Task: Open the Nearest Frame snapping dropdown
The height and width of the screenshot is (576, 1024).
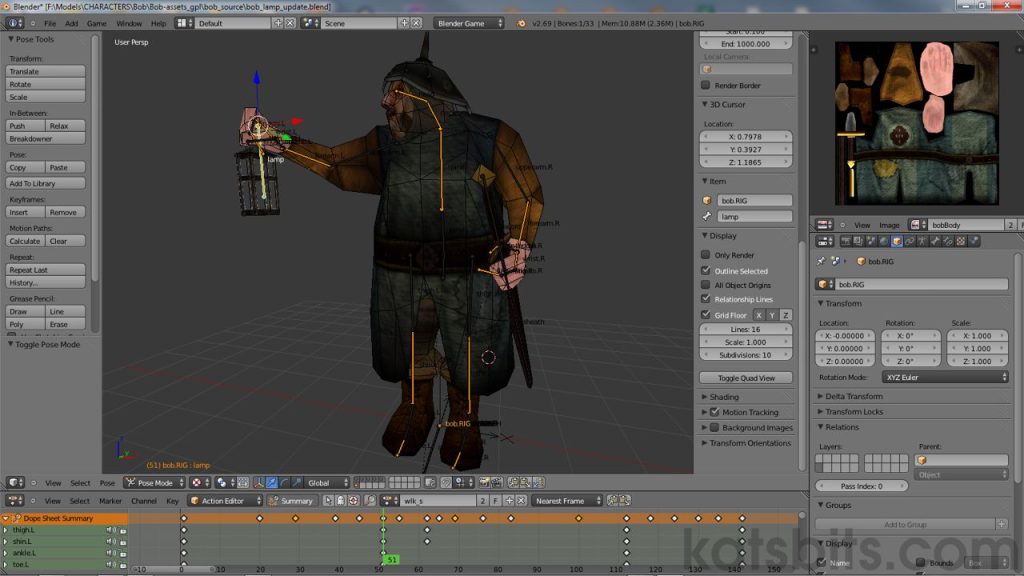Action: (565, 500)
